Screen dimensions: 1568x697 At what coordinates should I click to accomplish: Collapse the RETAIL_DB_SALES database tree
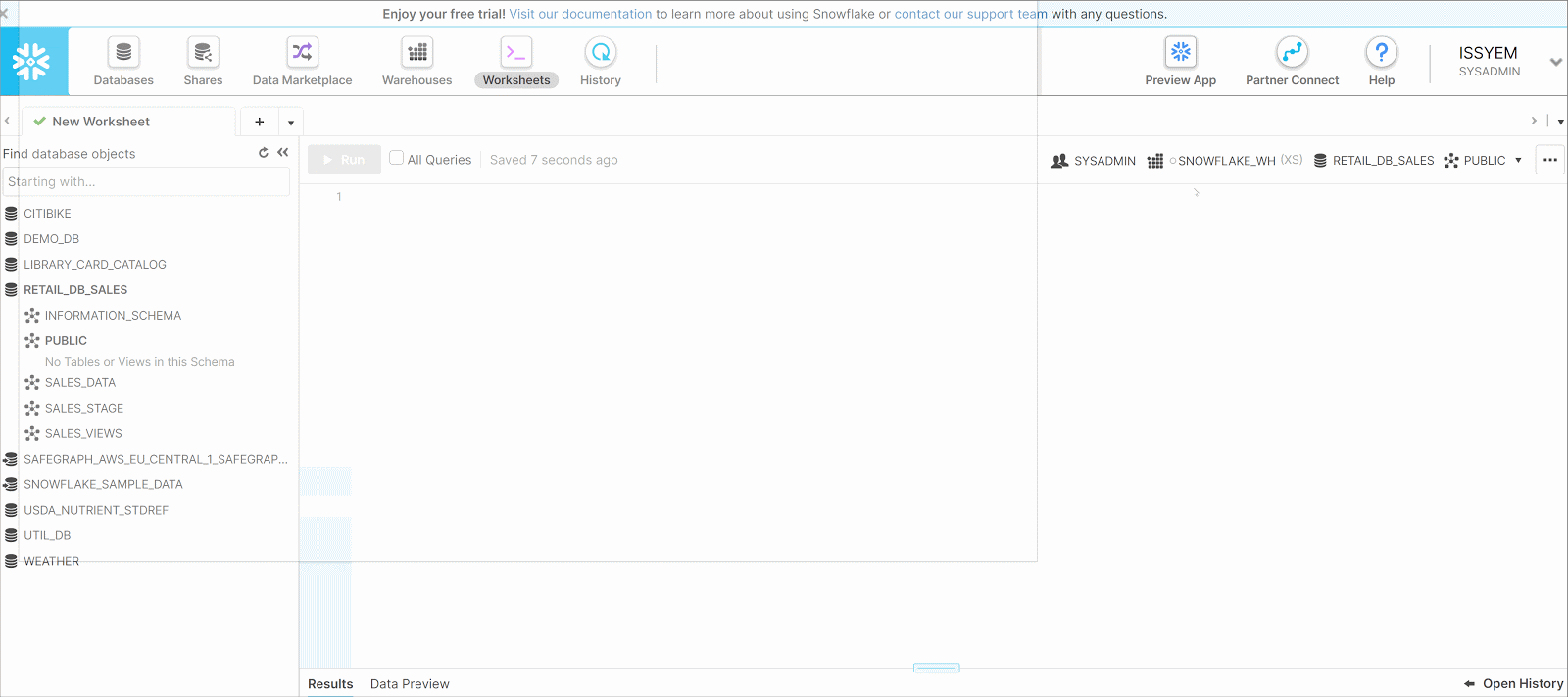(75, 290)
